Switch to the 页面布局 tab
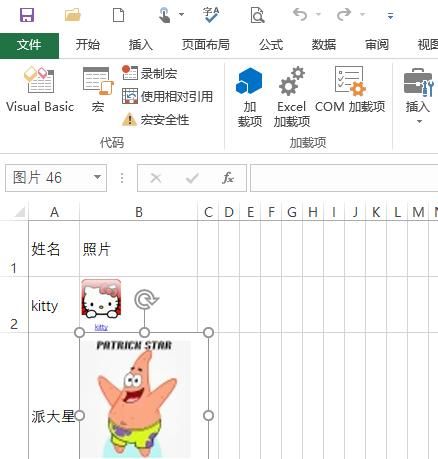Image resolution: width=438 pixels, height=459 pixels. tap(205, 44)
